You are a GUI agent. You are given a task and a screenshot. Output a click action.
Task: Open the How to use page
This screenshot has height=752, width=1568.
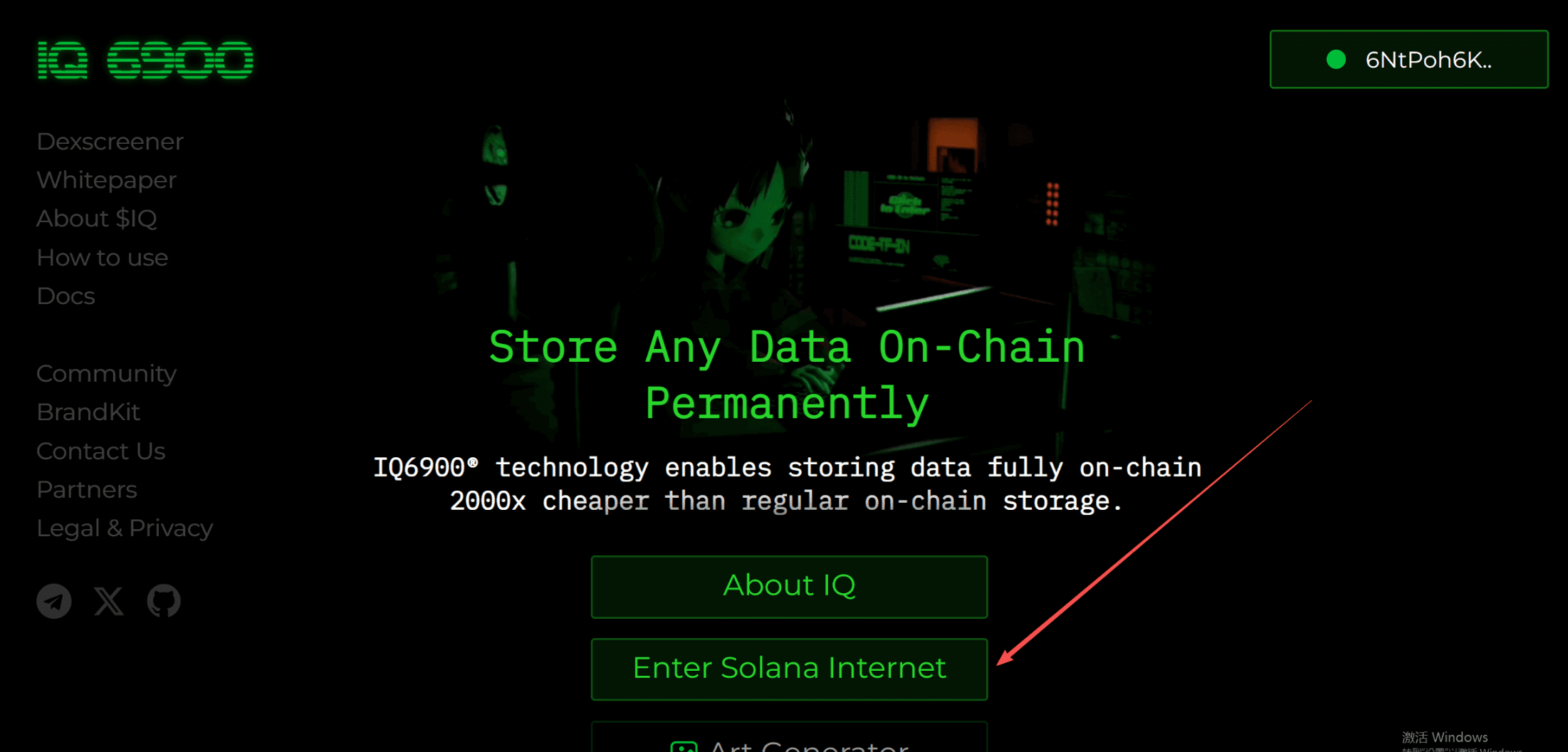[103, 257]
